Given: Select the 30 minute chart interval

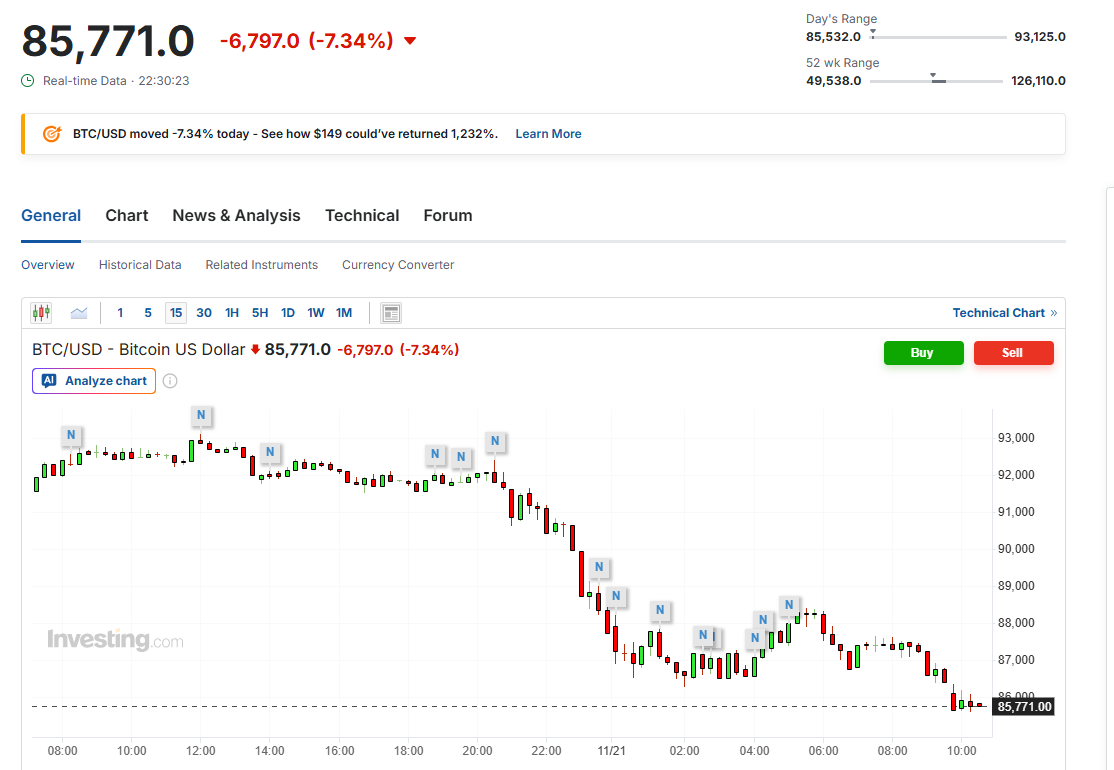Looking at the screenshot, I should [x=204, y=313].
